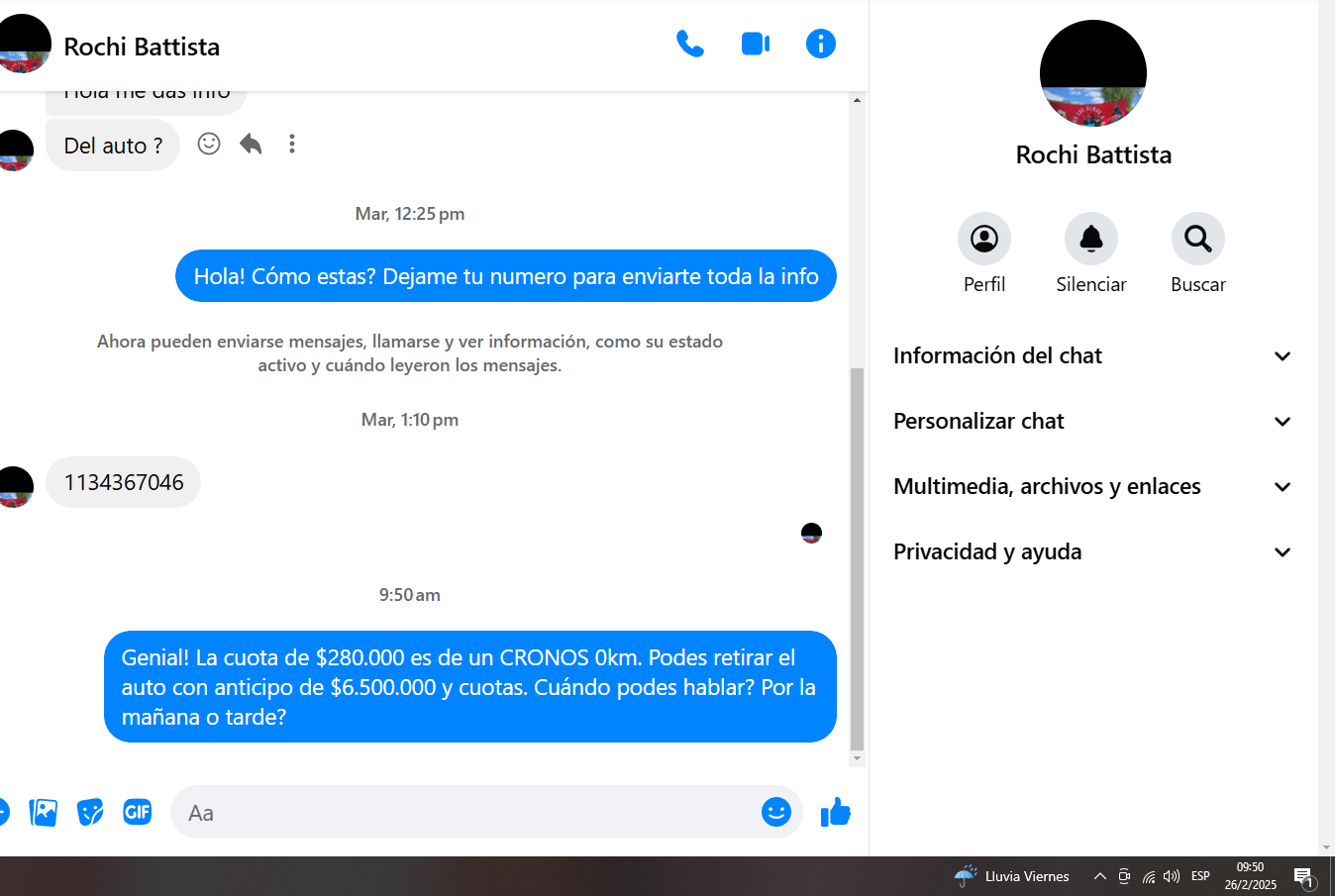Open Perfil of Rochi Battista
This screenshot has width=1335, height=896.
pyautogui.click(x=983, y=239)
